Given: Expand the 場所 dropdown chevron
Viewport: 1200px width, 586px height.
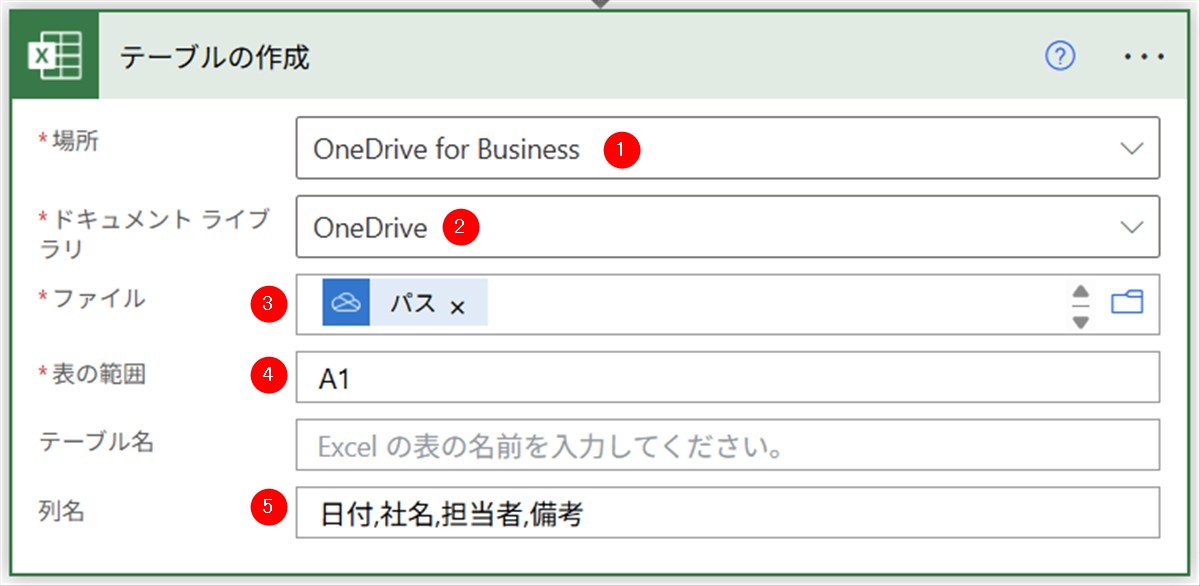Looking at the screenshot, I should pyautogui.click(x=1132, y=149).
